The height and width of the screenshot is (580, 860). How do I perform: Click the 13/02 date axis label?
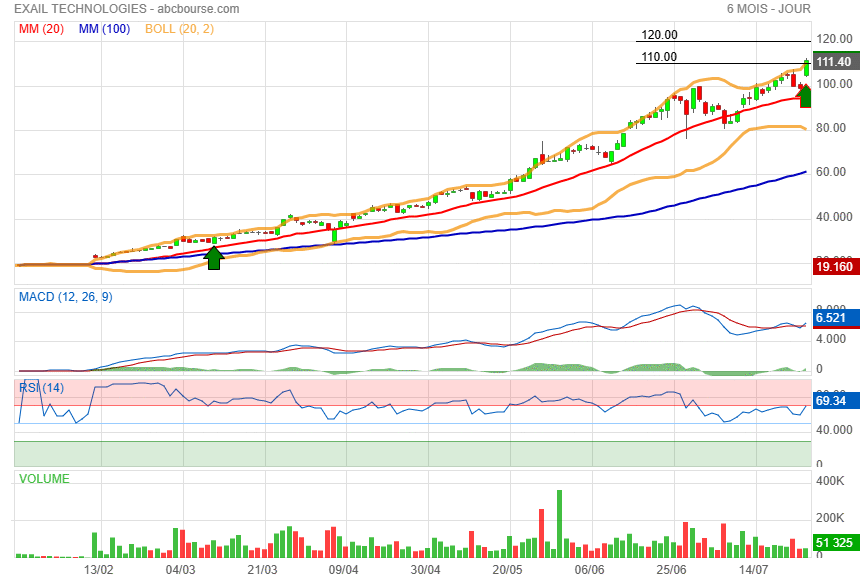[x=99, y=569]
